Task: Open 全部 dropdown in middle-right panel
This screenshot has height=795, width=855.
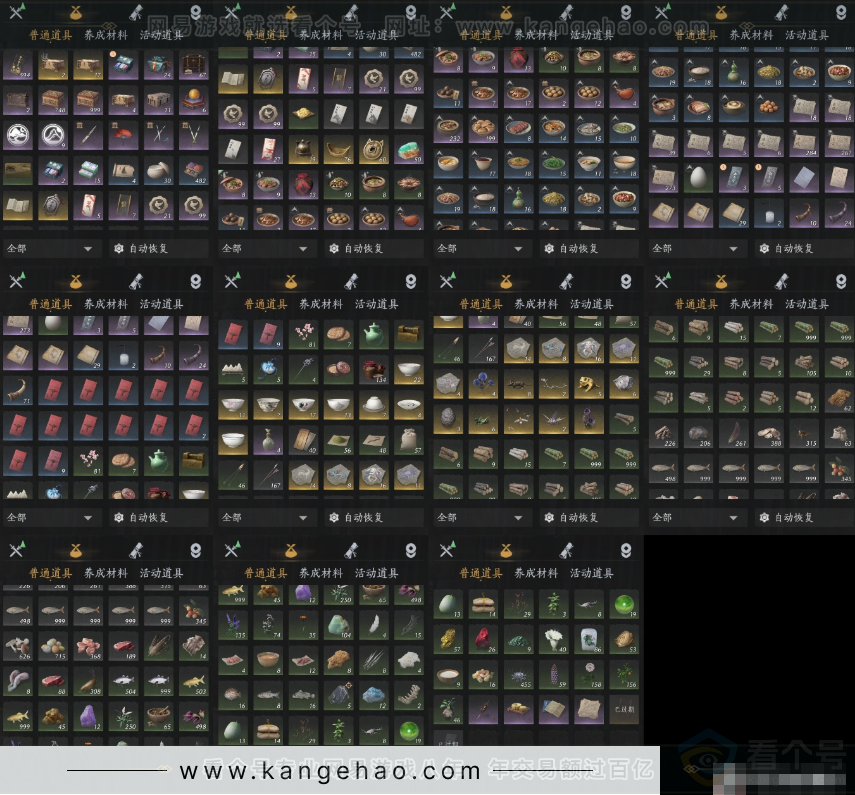Action: click(x=696, y=517)
